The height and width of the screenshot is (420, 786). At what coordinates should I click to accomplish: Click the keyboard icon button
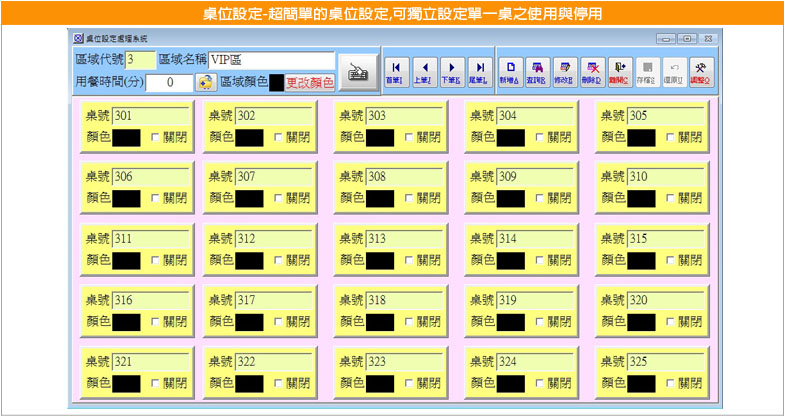click(x=355, y=71)
